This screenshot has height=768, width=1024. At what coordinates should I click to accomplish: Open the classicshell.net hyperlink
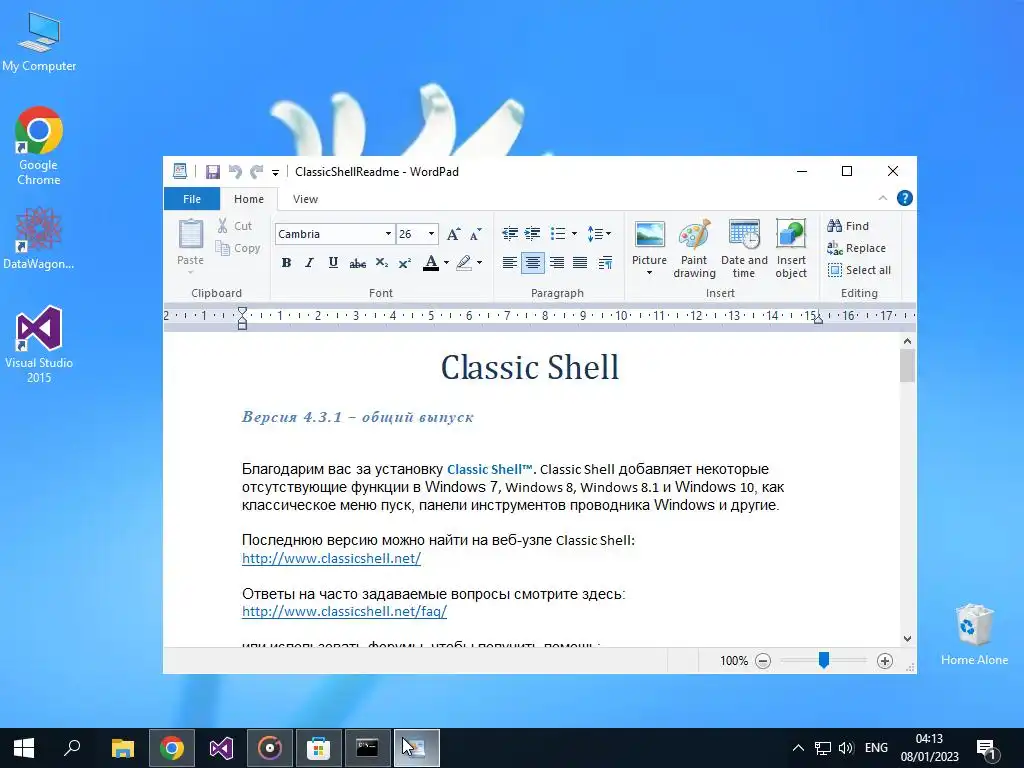point(331,558)
